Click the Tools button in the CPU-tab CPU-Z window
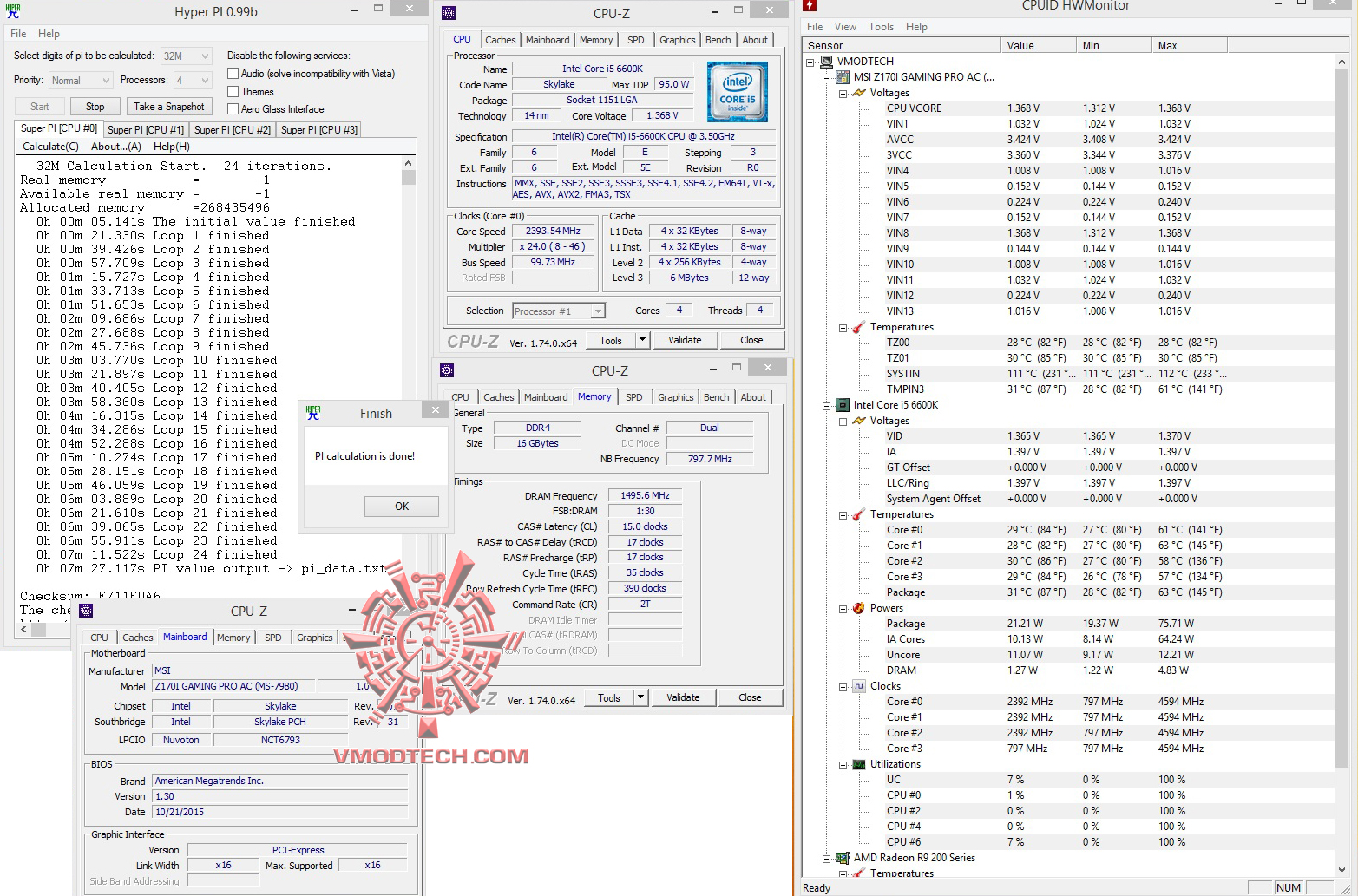 (611, 340)
